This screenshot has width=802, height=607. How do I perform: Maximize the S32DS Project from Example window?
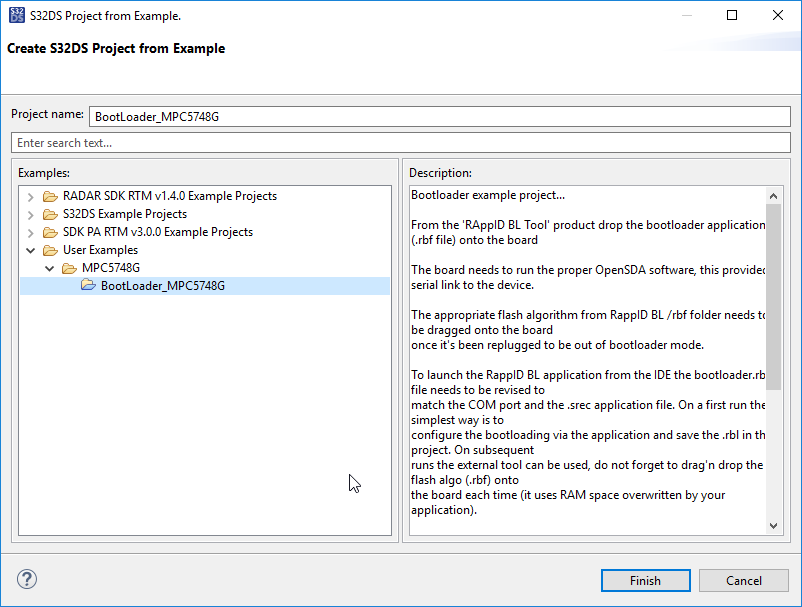(x=732, y=15)
